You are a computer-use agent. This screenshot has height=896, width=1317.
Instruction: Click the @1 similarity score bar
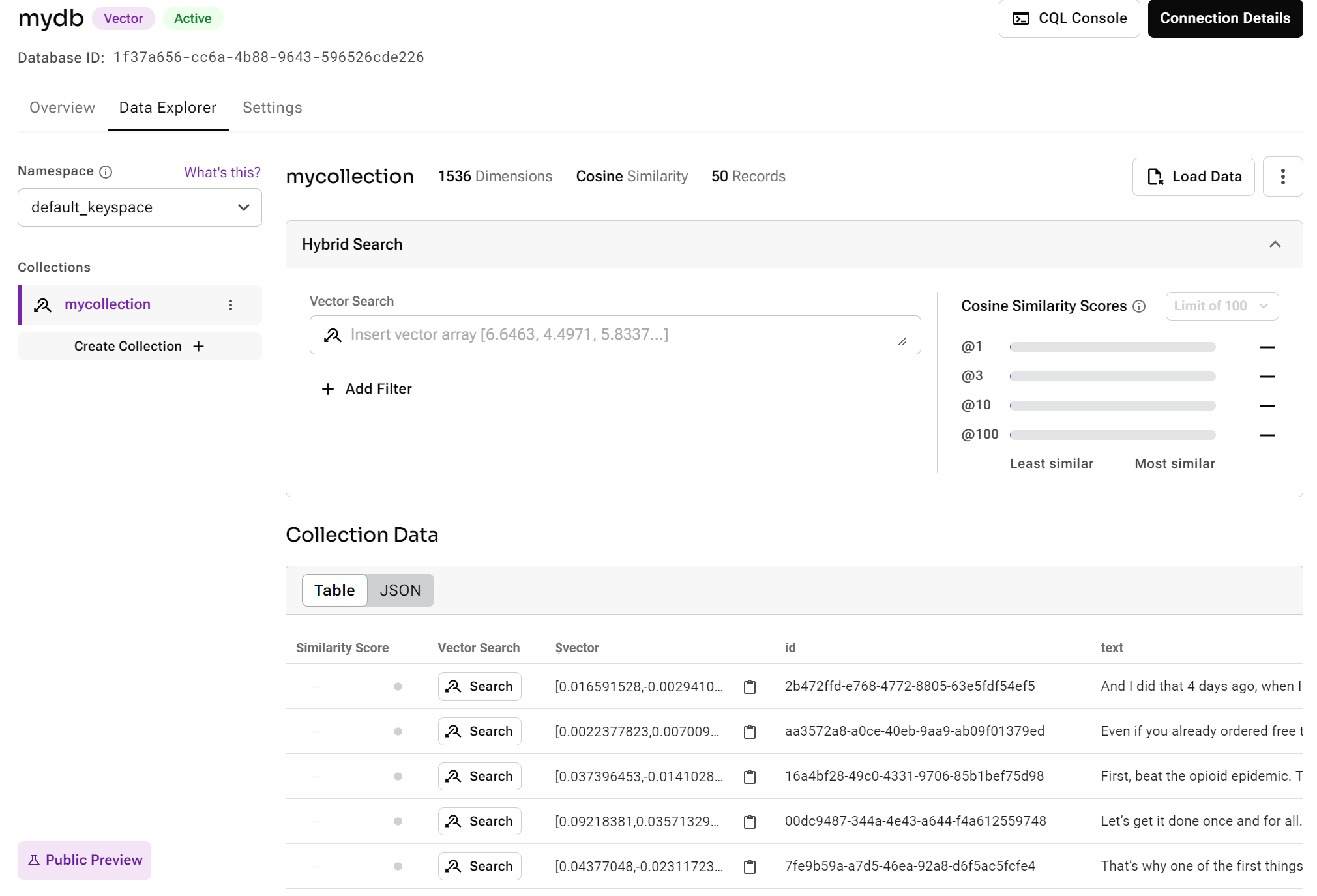coord(1112,347)
